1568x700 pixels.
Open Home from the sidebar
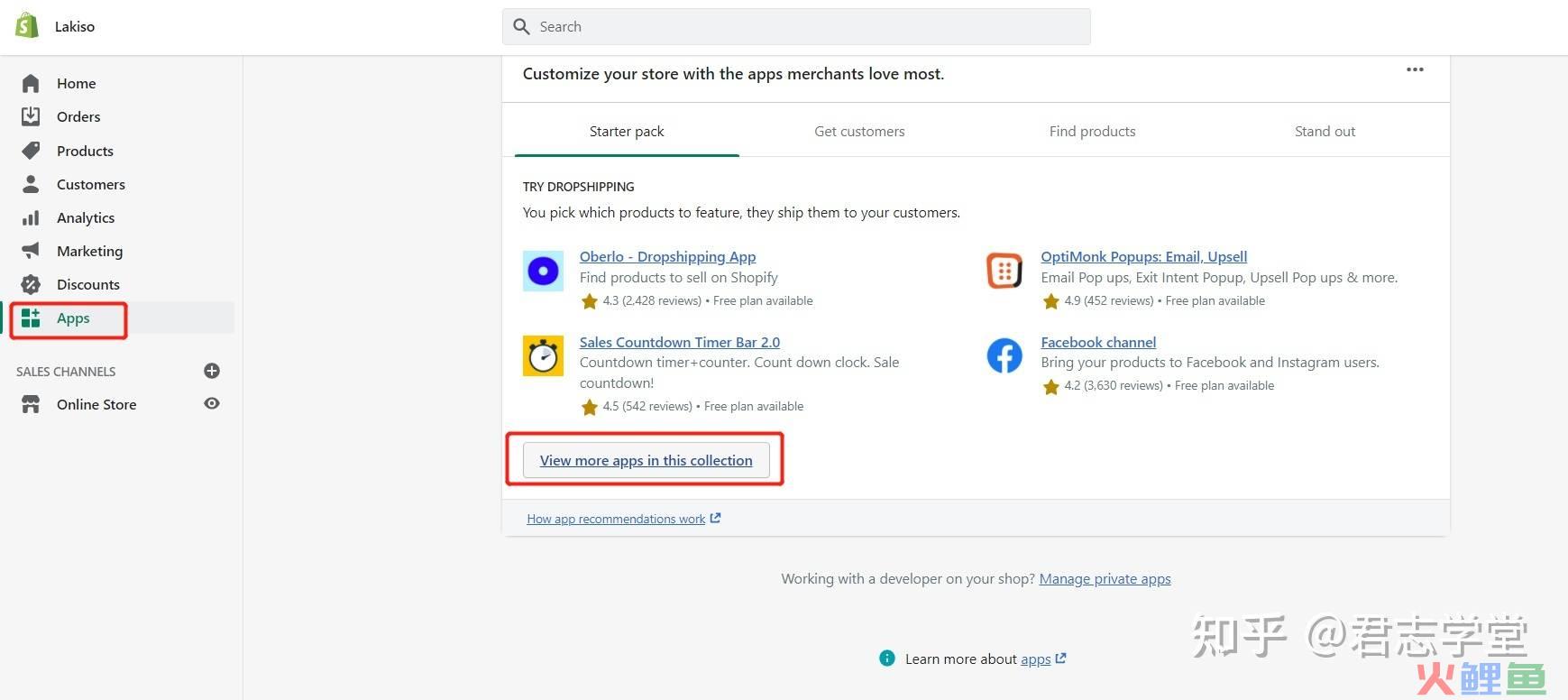coord(77,83)
